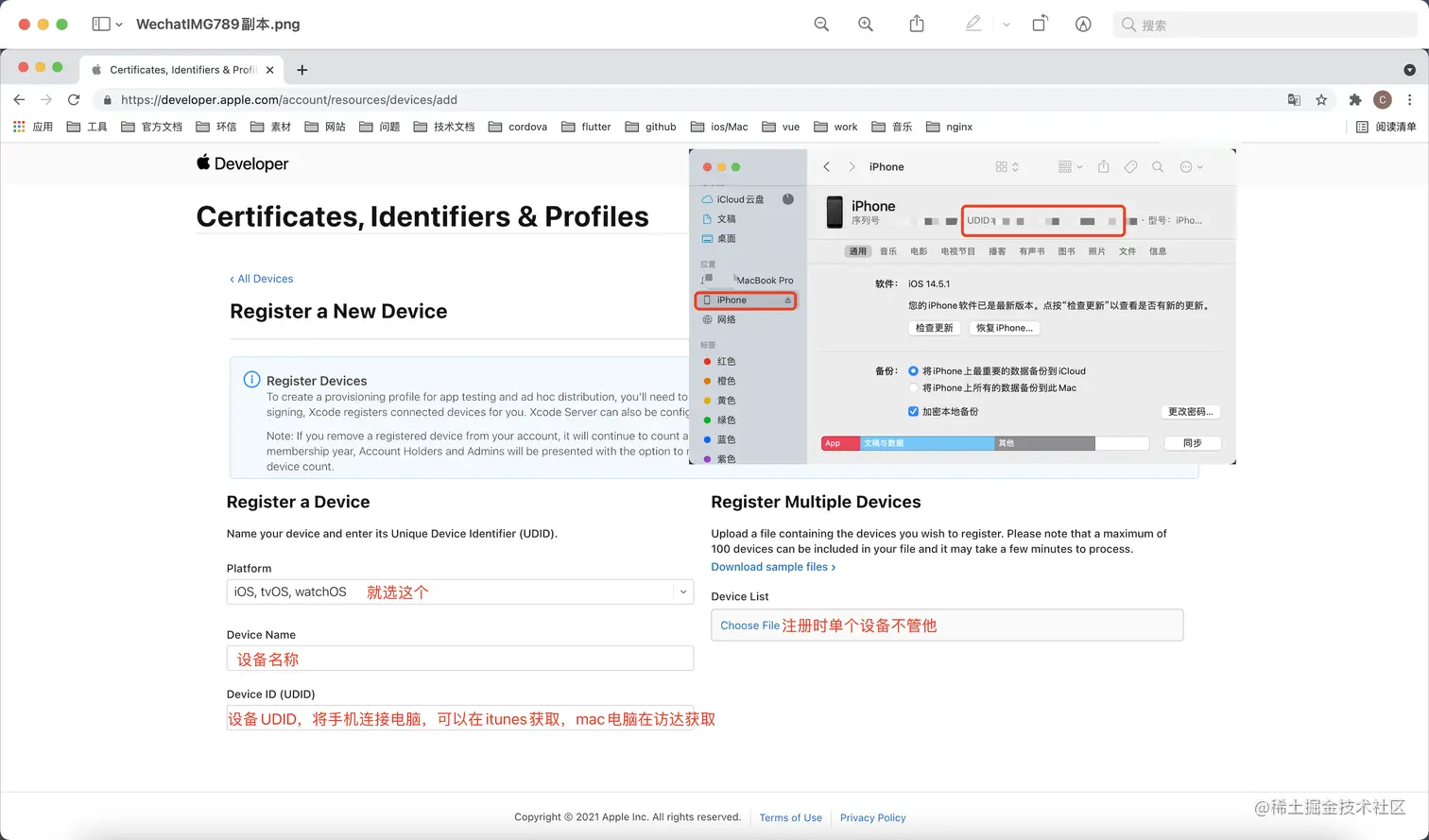Select iCloud云盘 in Finder sidebar
1429x840 pixels.
click(x=740, y=199)
